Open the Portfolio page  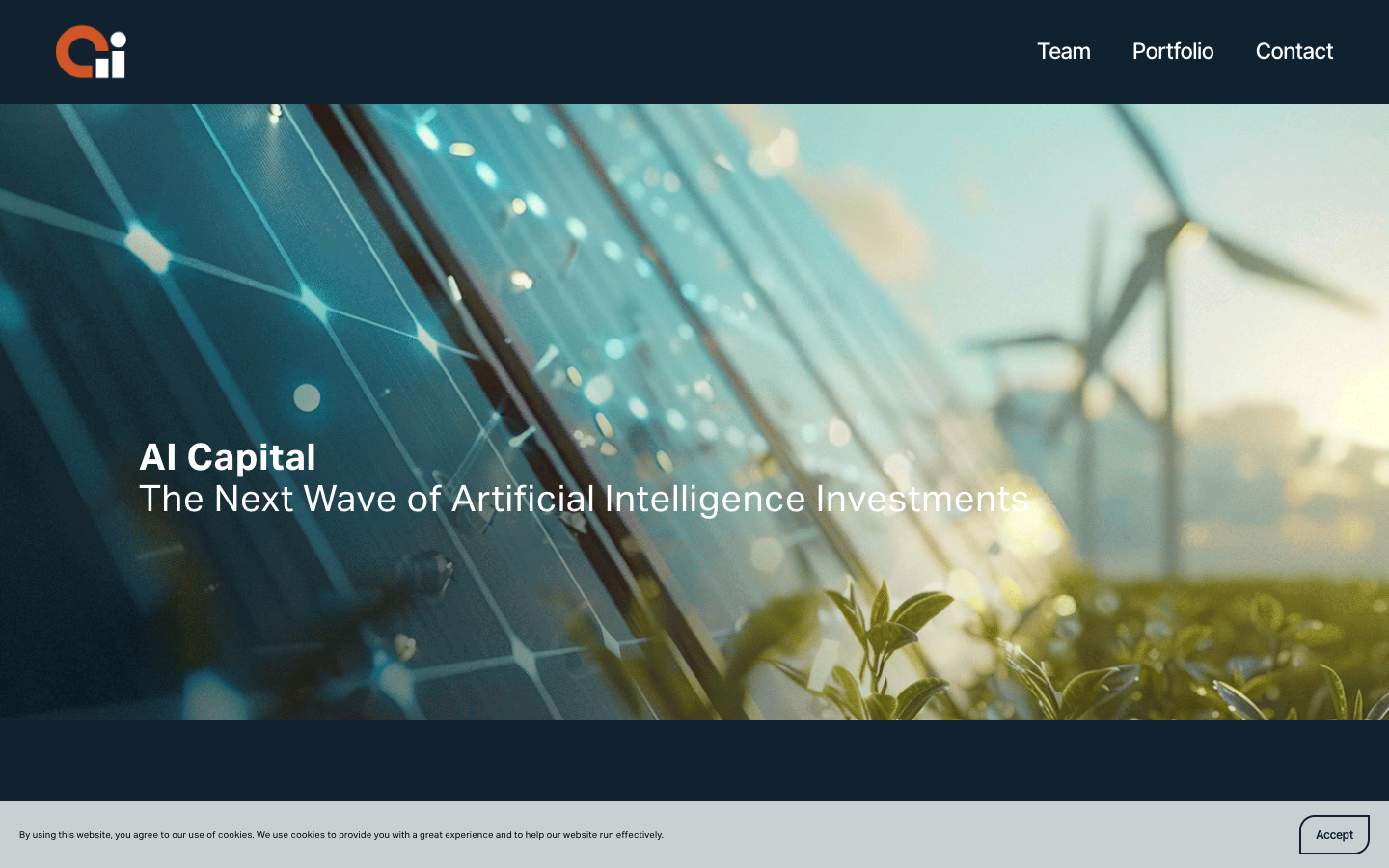pos(1173,51)
